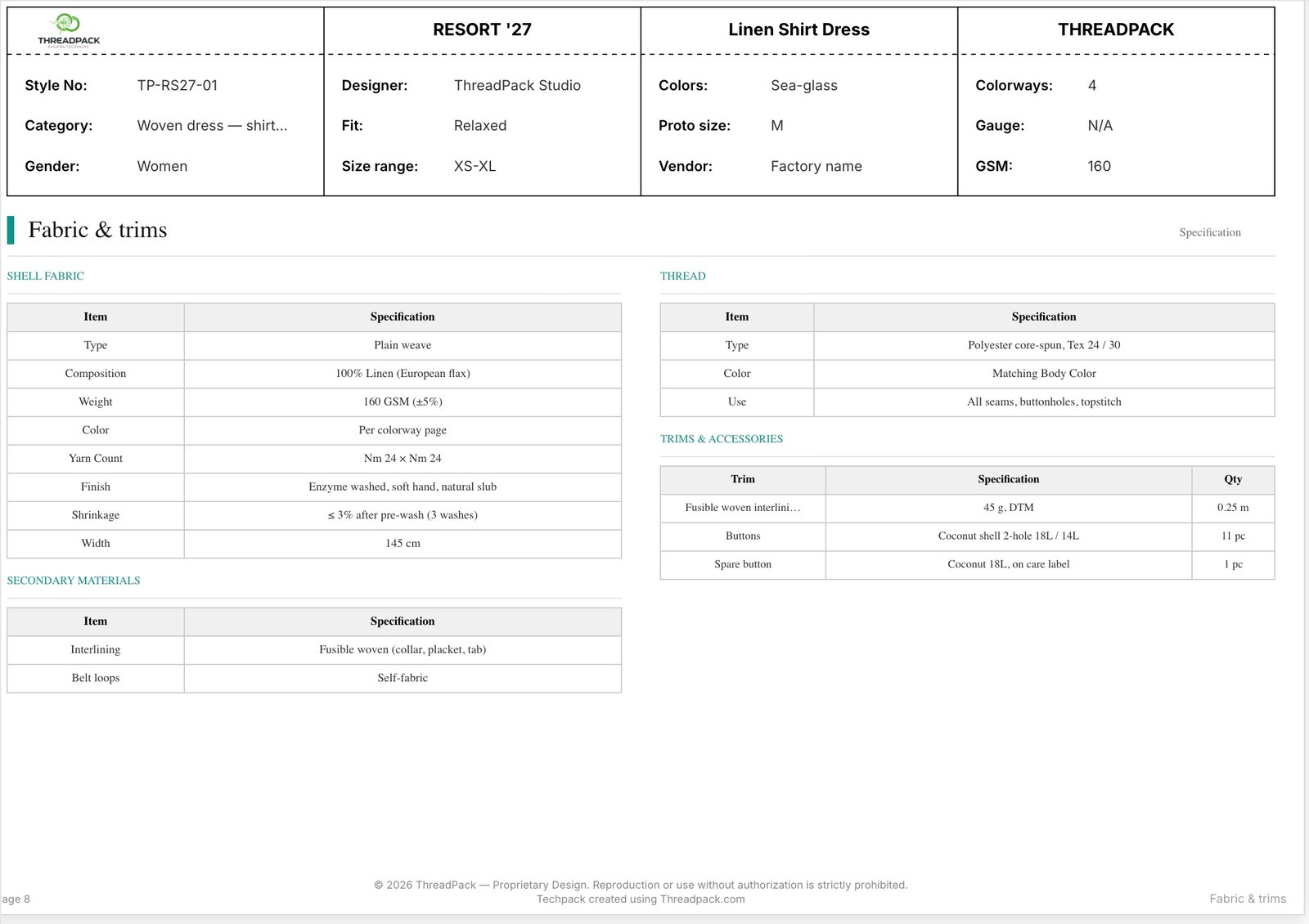Screen dimensions: 1309x924
Task: Click the Gauge value N/A
Action: click(x=1100, y=126)
